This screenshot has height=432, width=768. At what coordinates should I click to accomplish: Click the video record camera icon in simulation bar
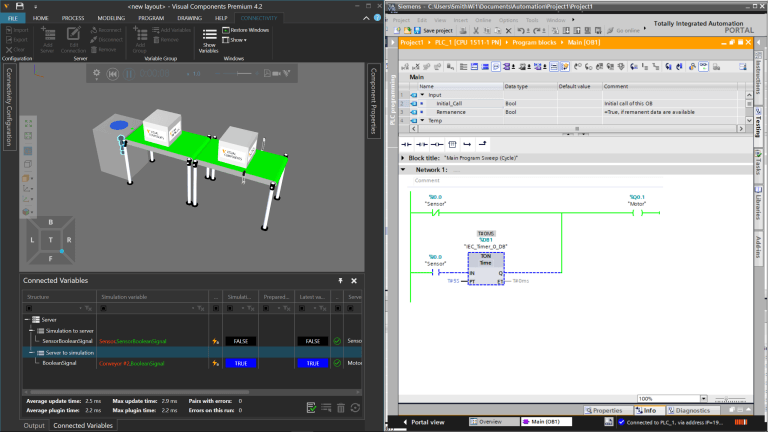coord(276,73)
